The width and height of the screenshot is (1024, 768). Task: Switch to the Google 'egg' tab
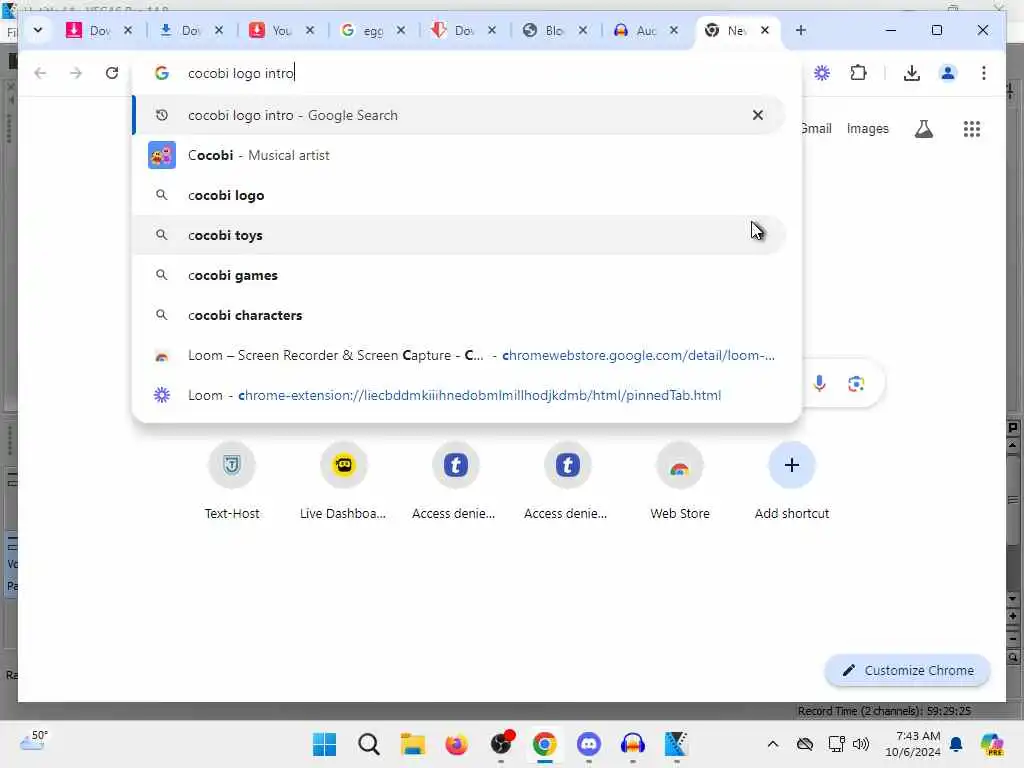point(364,30)
